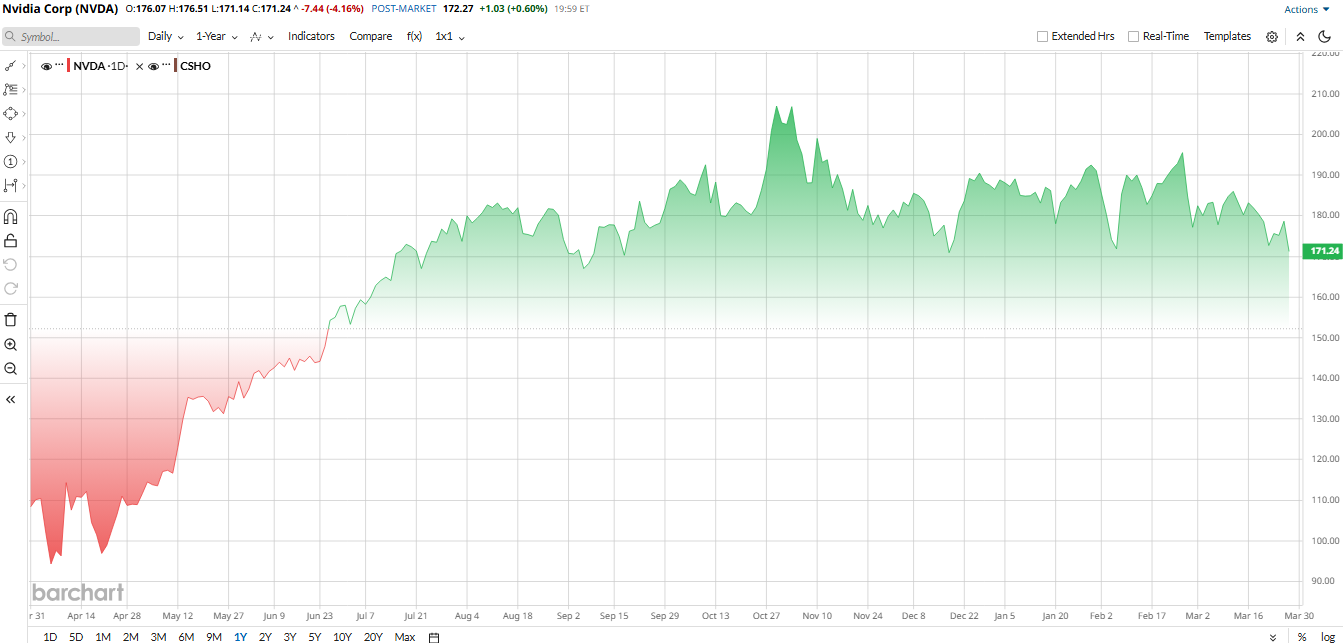Viewport: 1343px width, 643px height.
Task: Select the Fibonacci drawing tools icon
Action: click(x=10, y=89)
